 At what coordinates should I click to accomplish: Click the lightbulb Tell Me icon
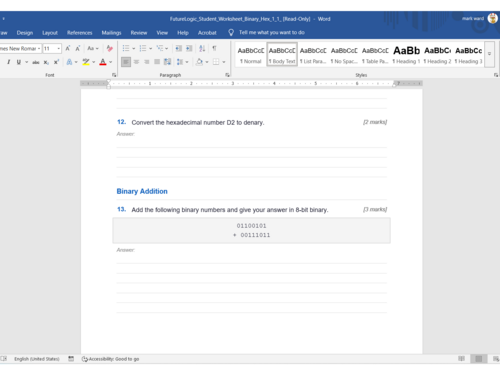[231, 32]
